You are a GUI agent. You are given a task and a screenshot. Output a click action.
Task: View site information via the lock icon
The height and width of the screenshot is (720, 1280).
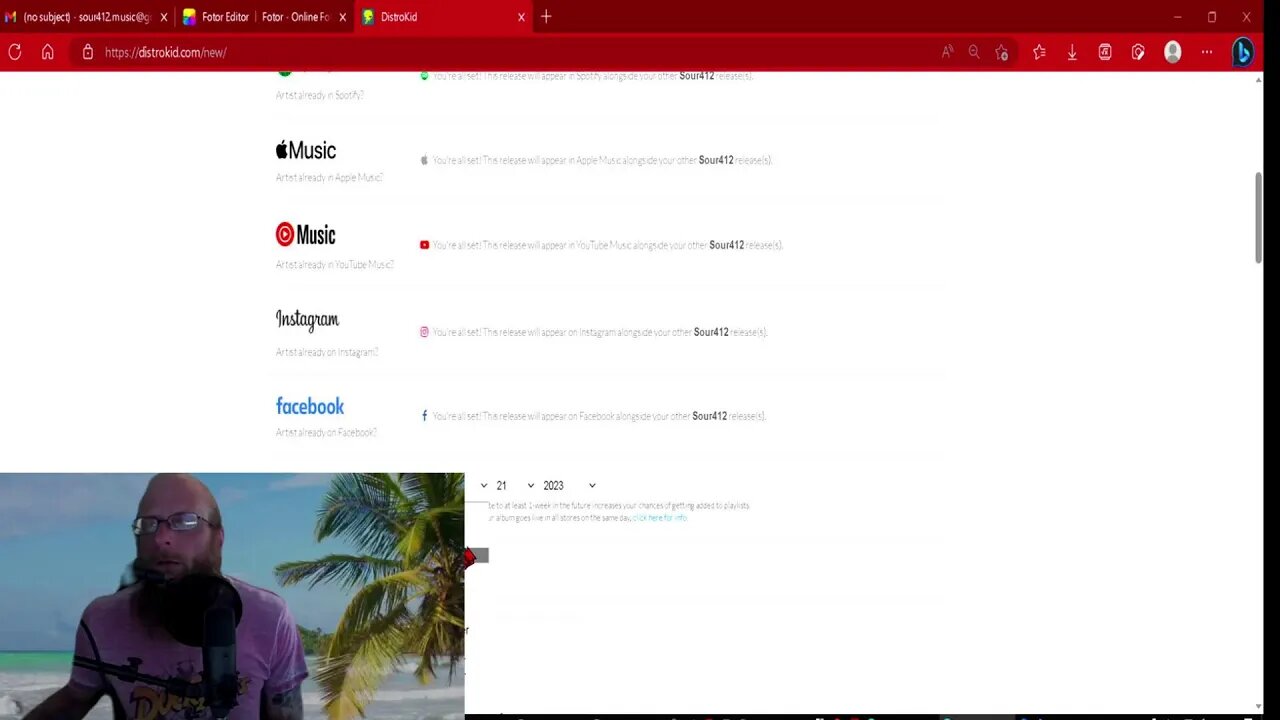[x=87, y=52]
